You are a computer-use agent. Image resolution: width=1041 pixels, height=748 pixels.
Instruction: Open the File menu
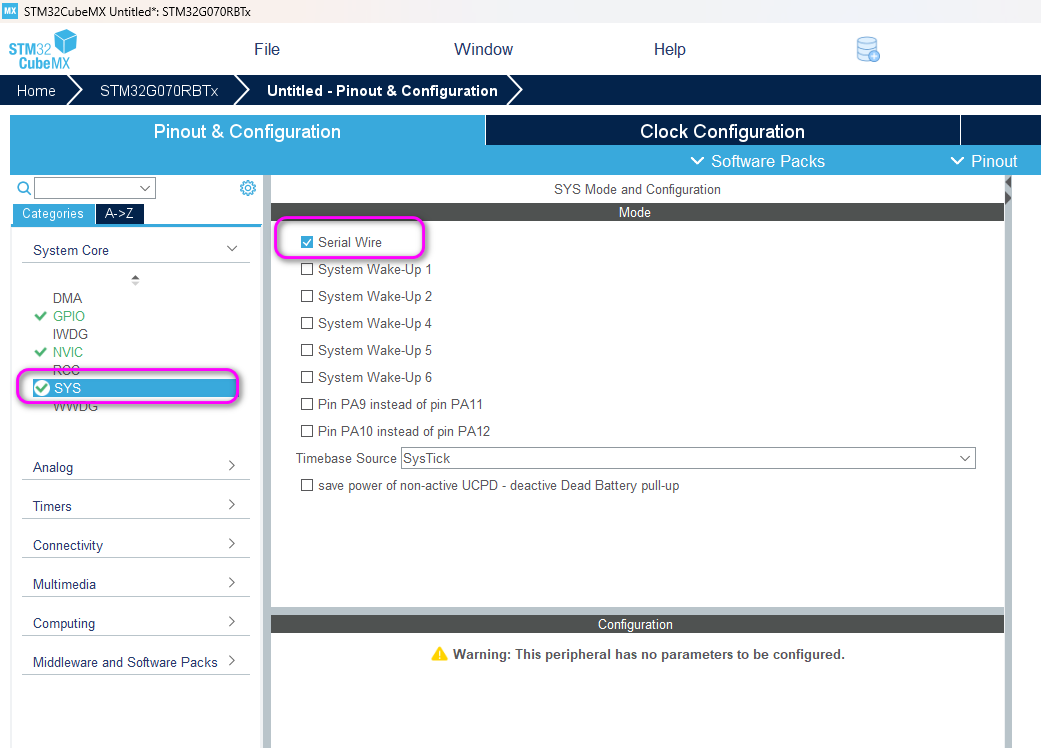[267, 50]
